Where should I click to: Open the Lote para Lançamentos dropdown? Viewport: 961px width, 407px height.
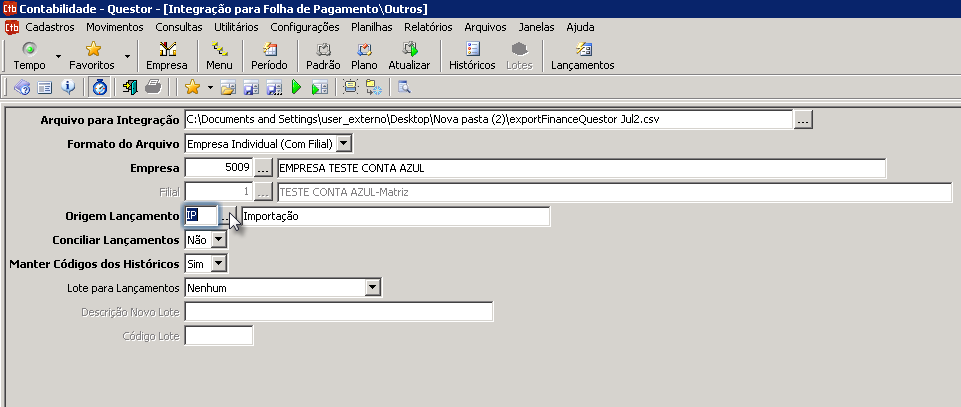click(x=372, y=287)
